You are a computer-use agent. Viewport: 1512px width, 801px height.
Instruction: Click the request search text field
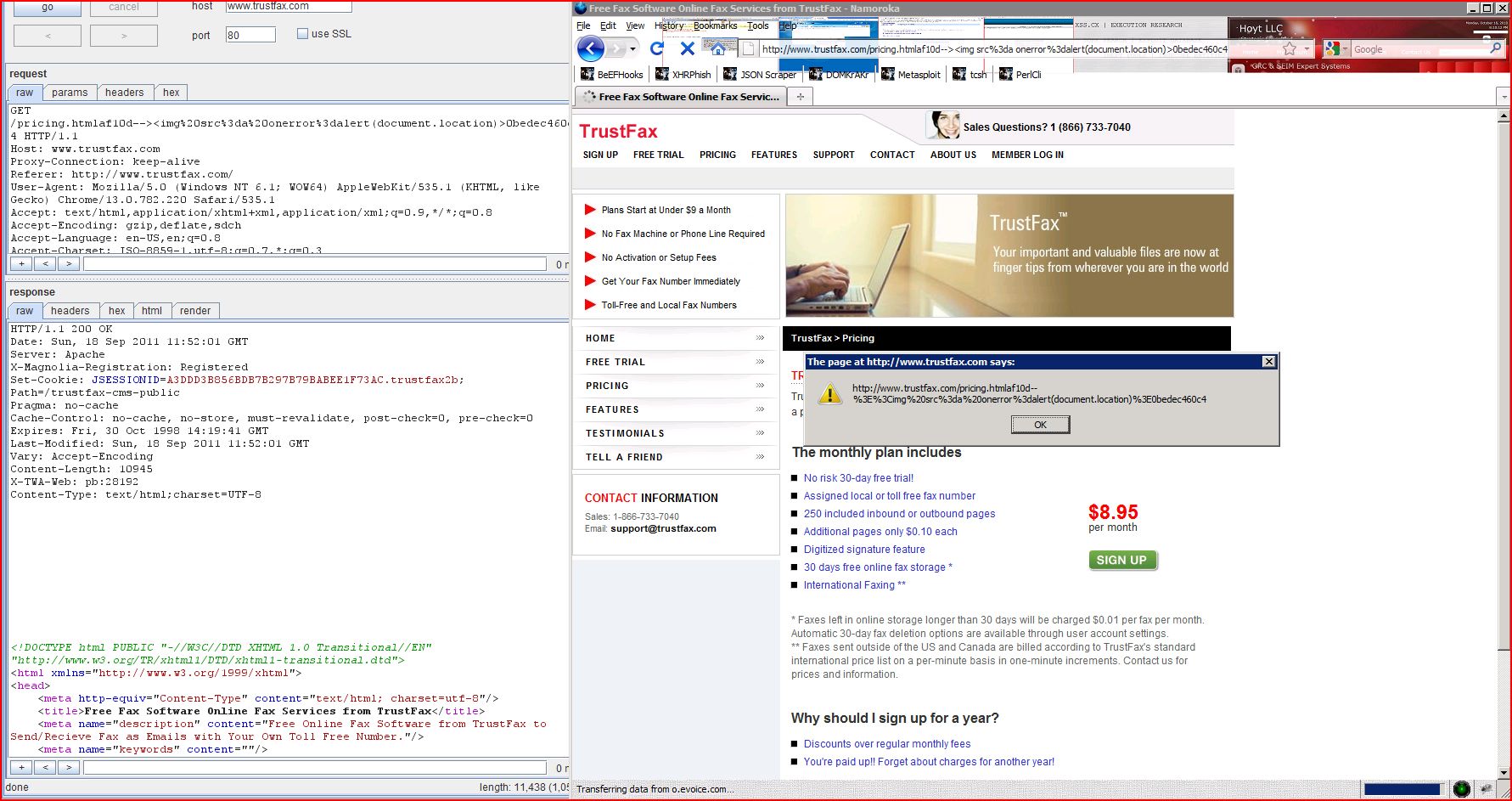[x=315, y=264]
